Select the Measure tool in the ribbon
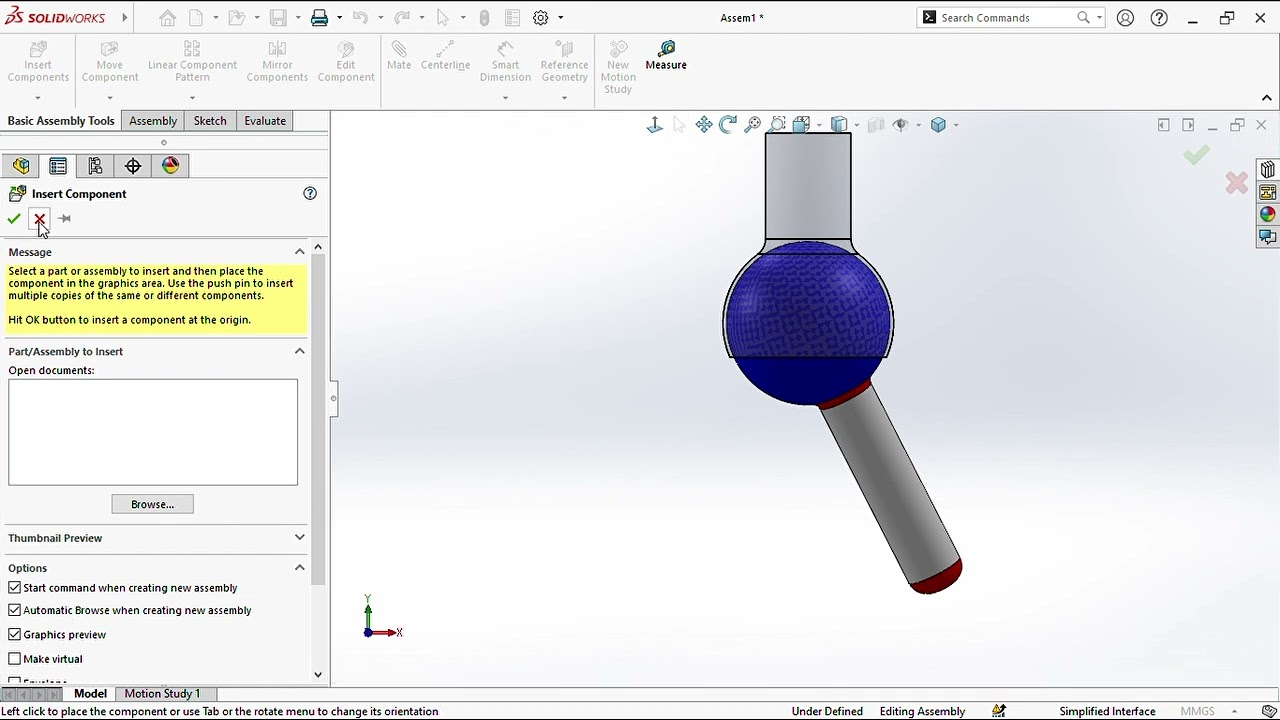 666,56
